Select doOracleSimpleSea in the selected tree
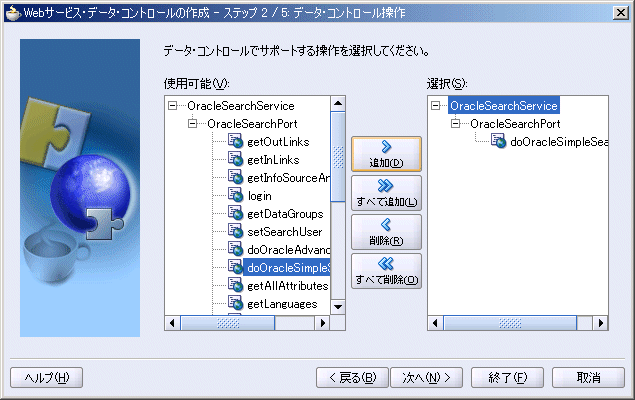The image size is (635, 400). (x=558, y=142)
